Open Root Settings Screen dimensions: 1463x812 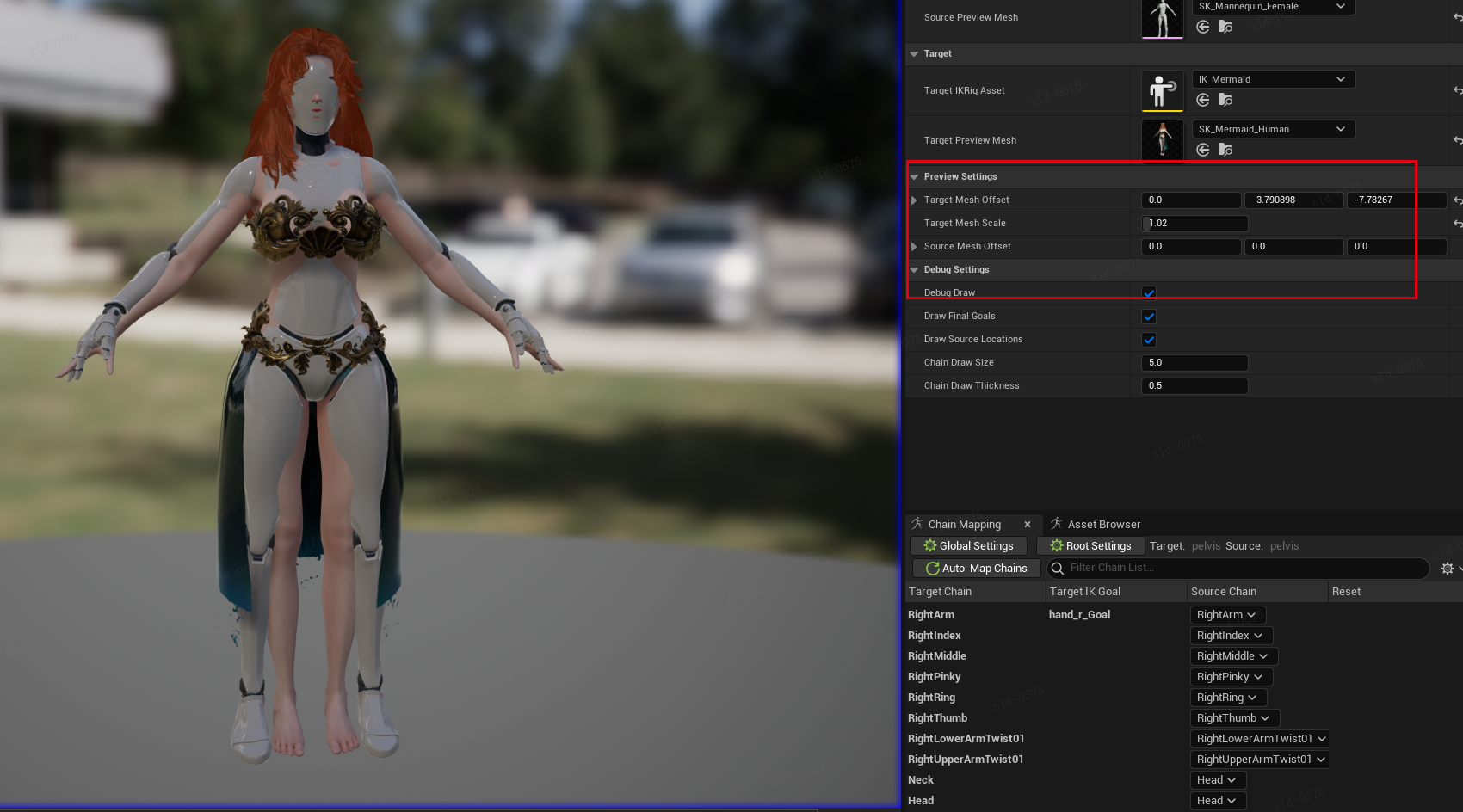pyautogui.click(x=1090, y=545)
